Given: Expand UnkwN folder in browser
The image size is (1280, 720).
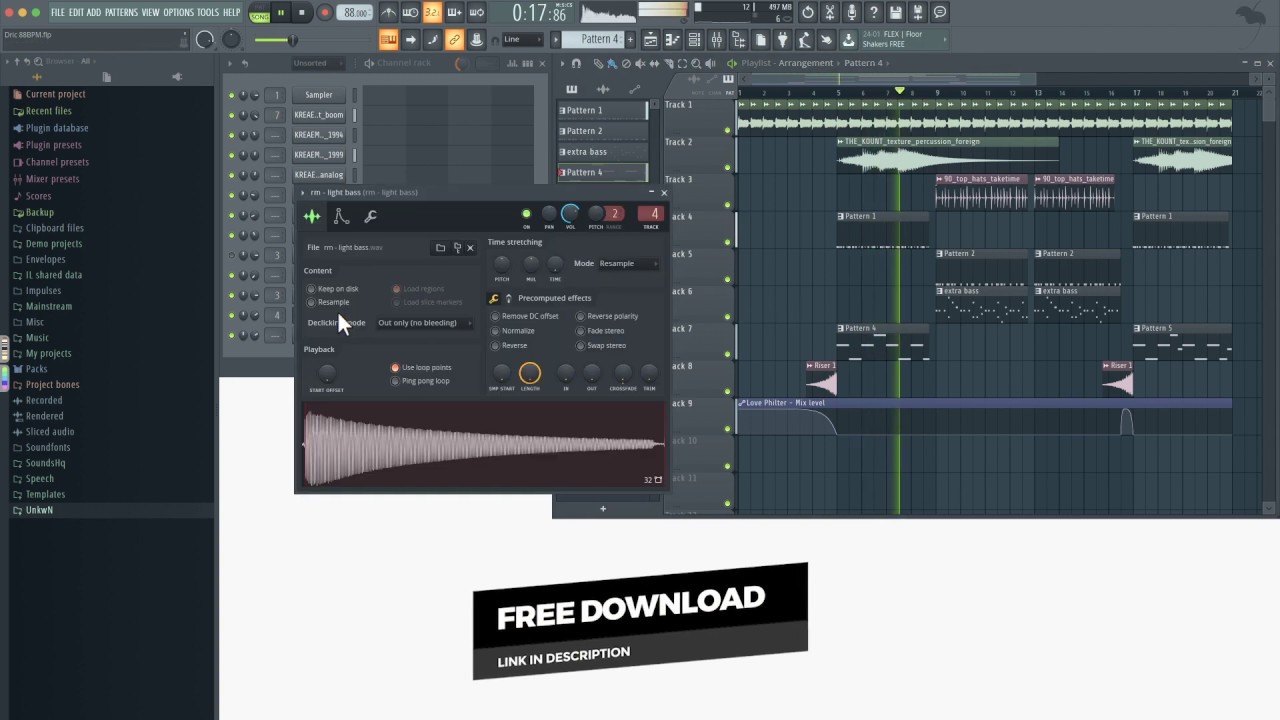Looking at the screenshot, I should click(x=39, y=510).
